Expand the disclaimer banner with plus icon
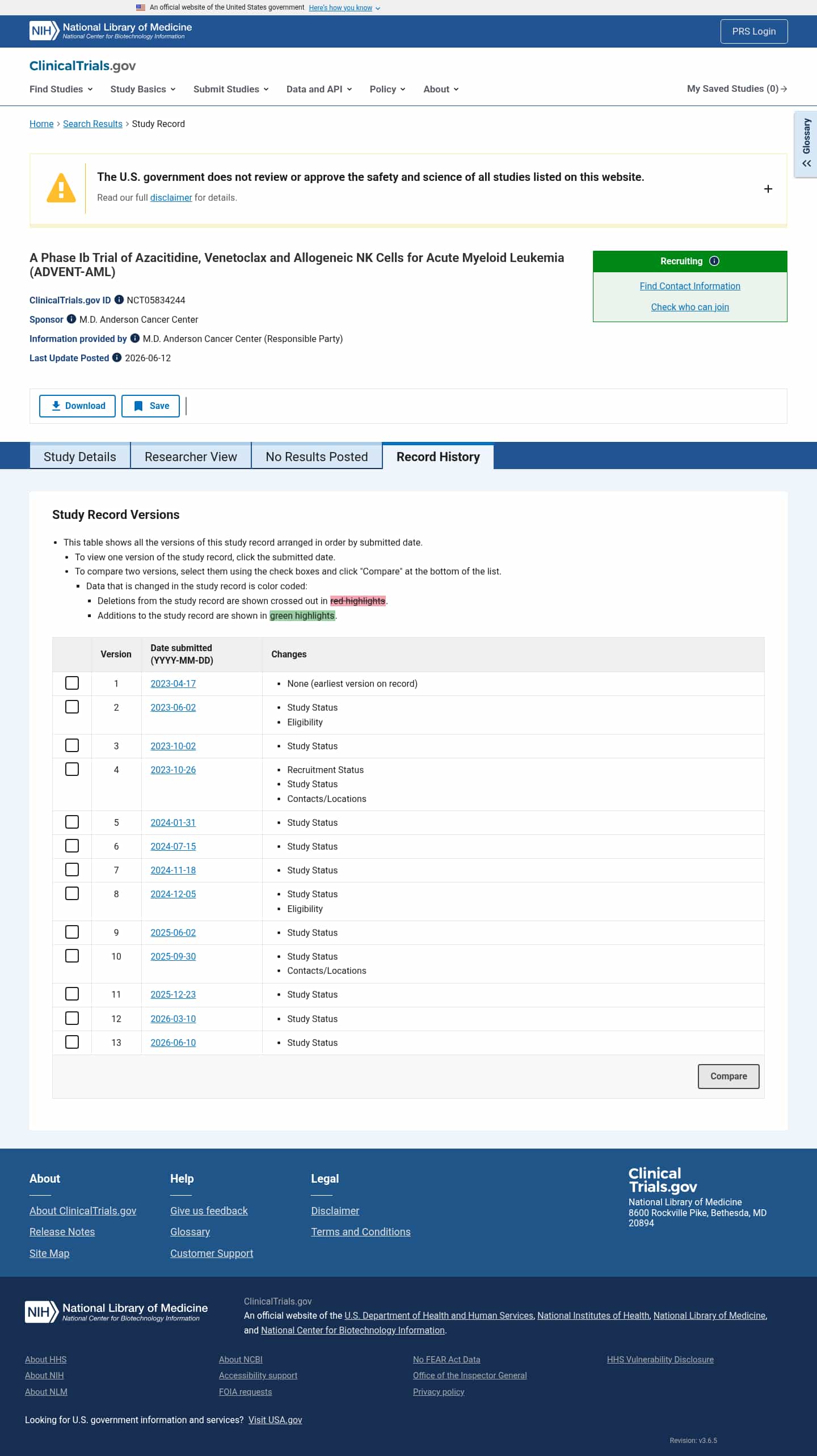Screen dimensions: 817x1456 (x=768, y=189)
